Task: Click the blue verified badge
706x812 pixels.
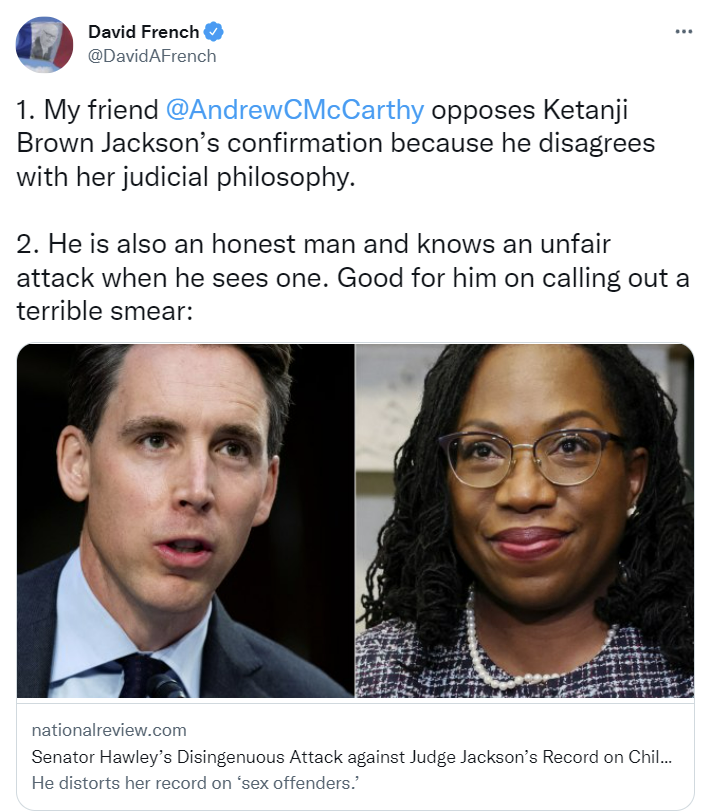Action: coord(213,32)
